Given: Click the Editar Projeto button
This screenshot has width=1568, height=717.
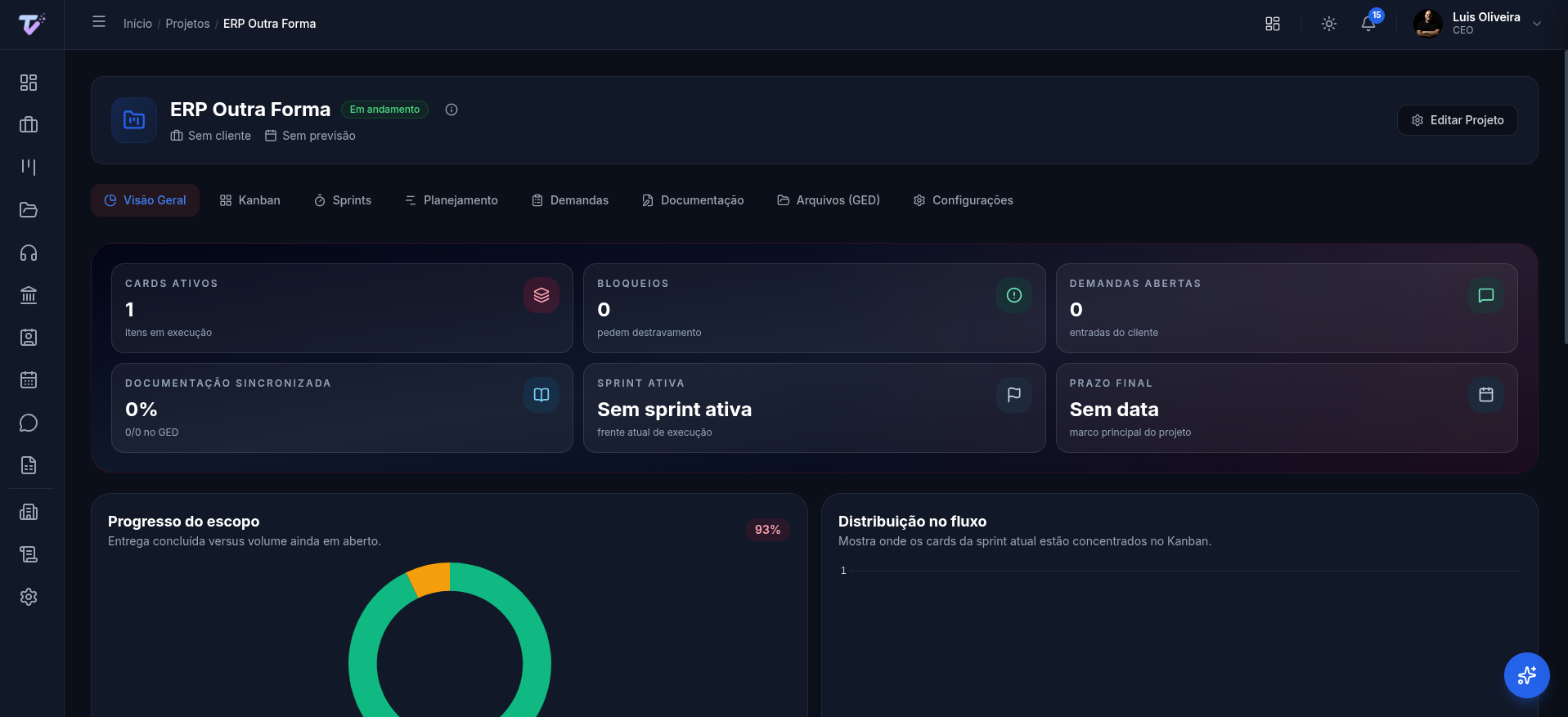Looking at the screenshot, I should [x=1458, y=120].
